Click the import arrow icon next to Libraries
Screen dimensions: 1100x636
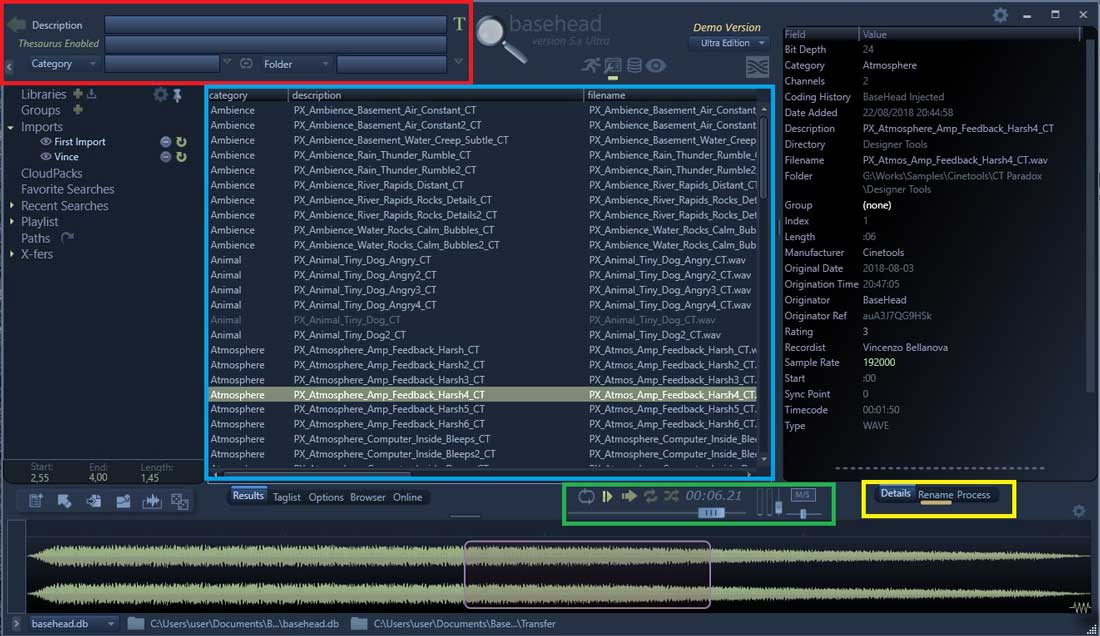(x=91, y=93)
